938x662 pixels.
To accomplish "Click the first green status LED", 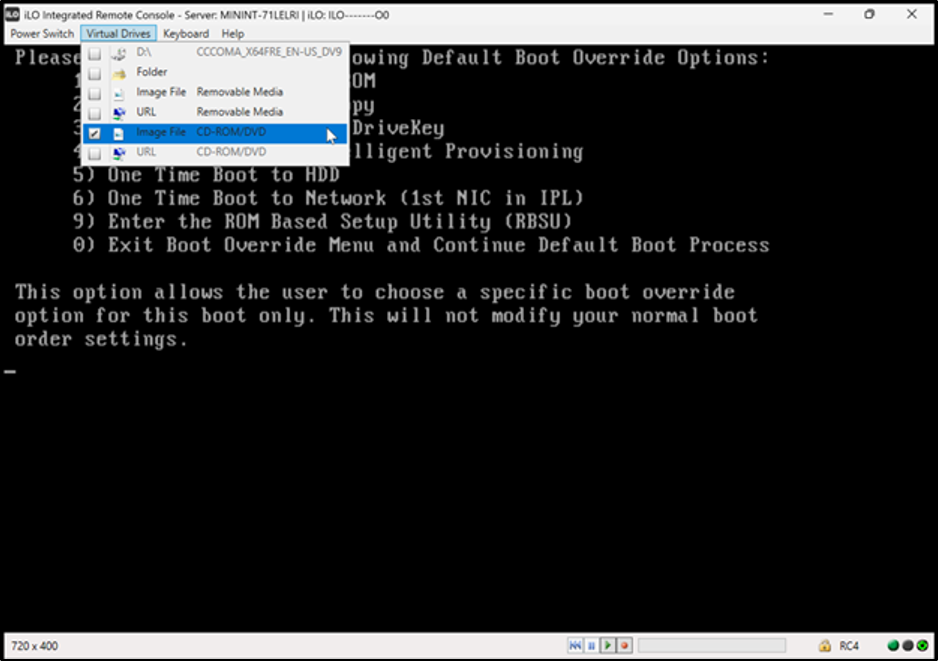I will pos(893,646).
